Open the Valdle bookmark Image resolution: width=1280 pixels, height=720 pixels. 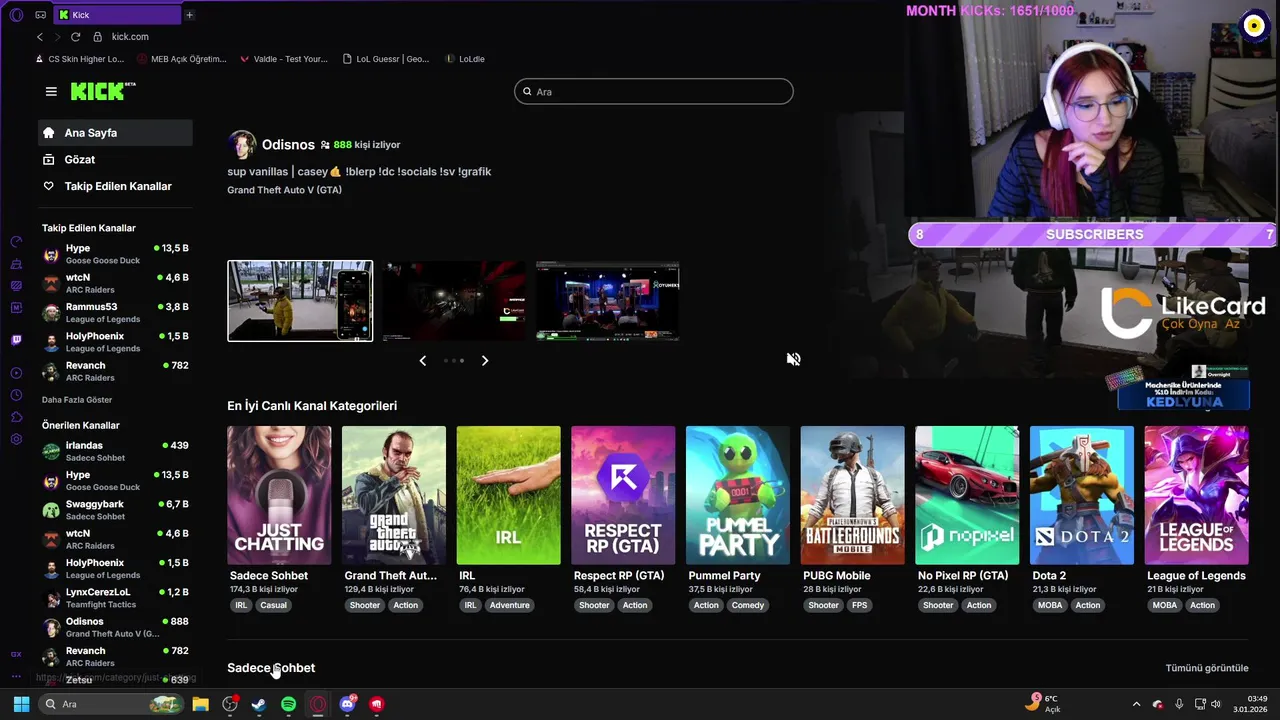(284, 59)
